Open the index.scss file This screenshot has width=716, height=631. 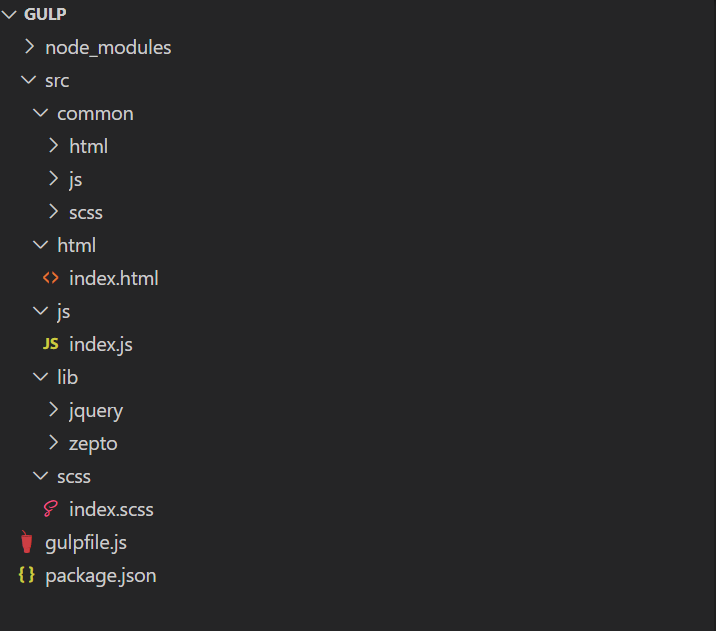tap(111, 509)
